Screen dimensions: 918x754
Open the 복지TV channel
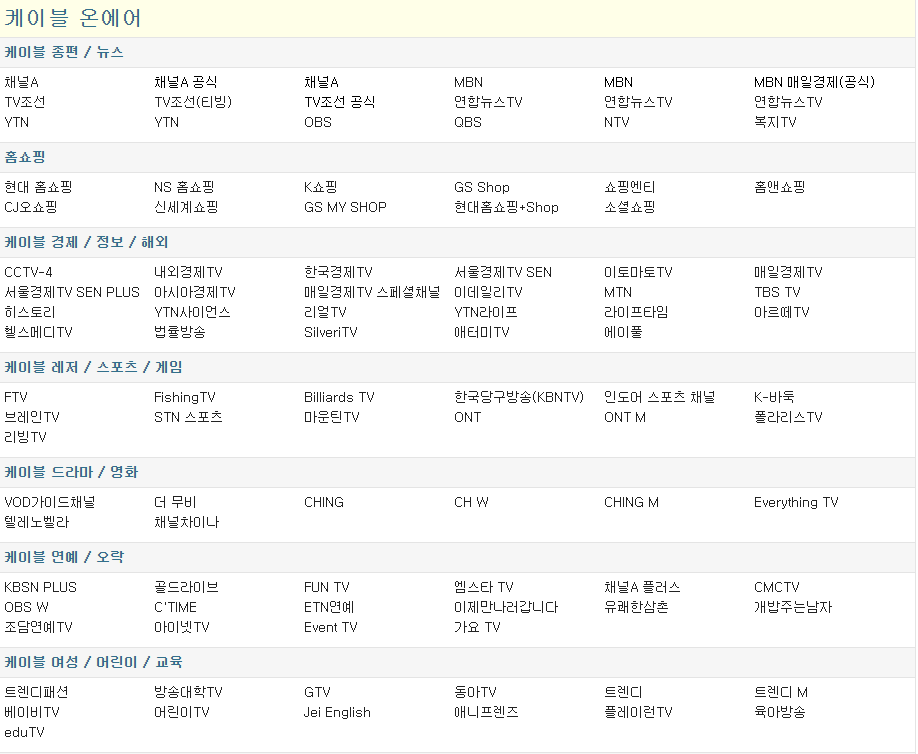click(775, 122)
